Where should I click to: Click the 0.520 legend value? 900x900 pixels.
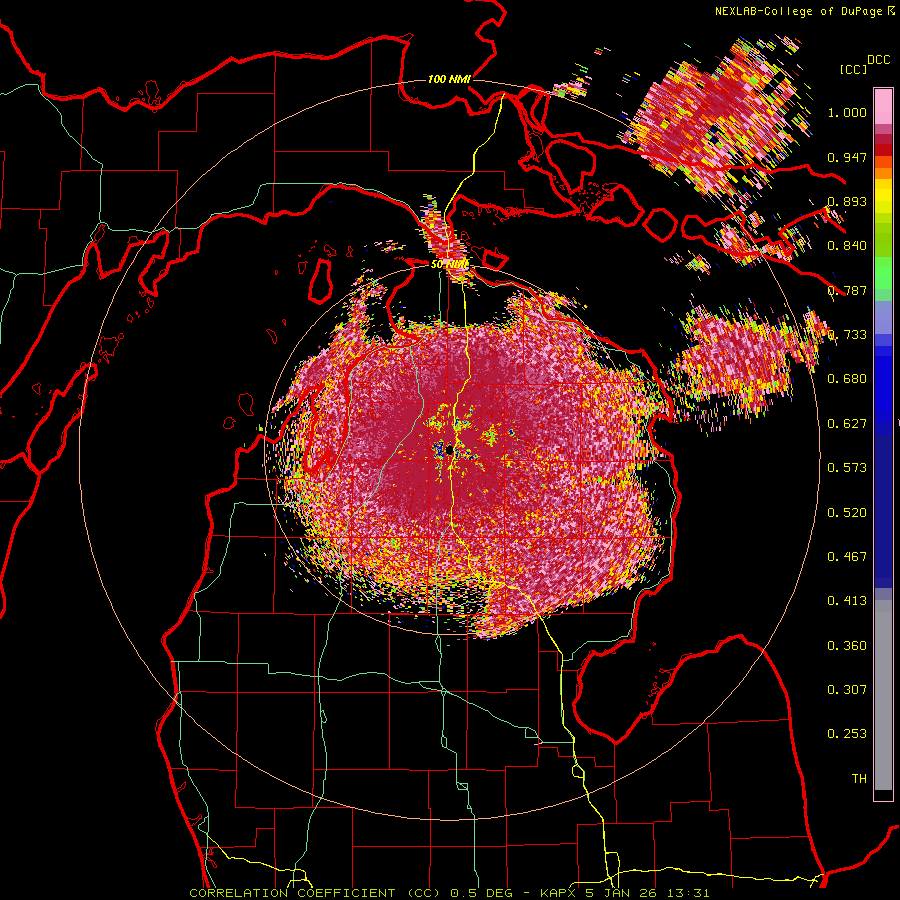(x=847, y=513)
